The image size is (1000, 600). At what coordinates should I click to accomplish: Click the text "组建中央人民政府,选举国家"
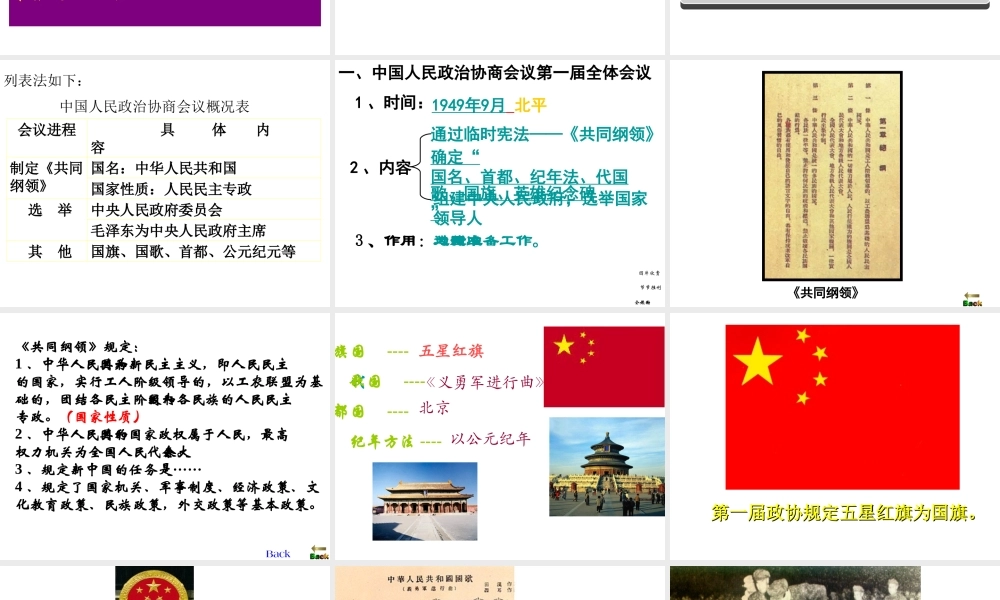(x=540, y=198)
